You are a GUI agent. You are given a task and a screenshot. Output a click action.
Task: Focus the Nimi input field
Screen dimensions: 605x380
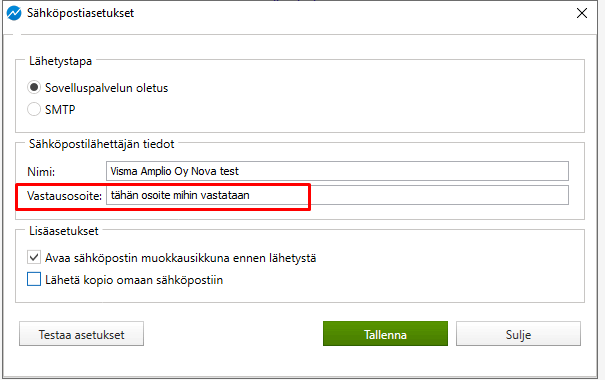(337, 171)
